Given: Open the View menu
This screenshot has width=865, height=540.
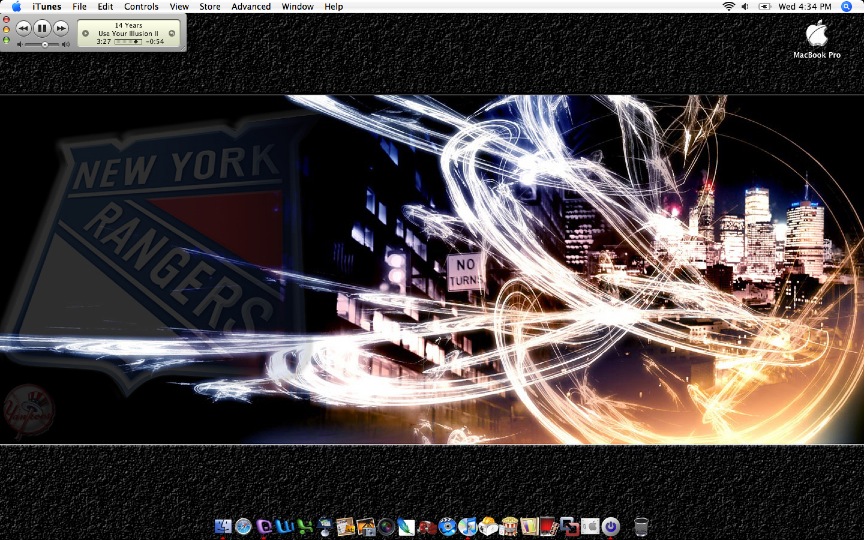Looking at the screenshot, I should click(179, 7).
